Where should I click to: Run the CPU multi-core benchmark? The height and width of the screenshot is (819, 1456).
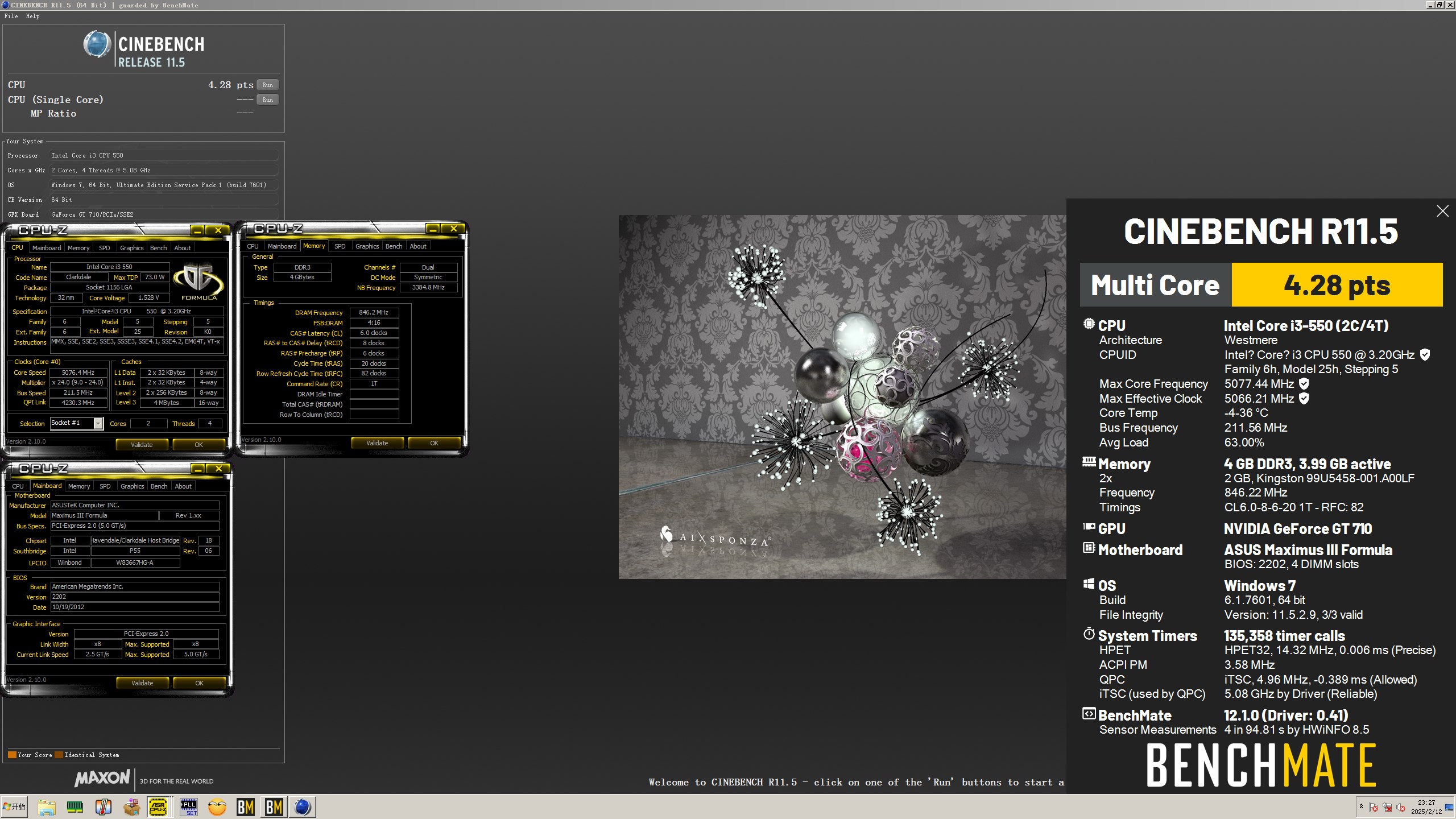click(x=267, y=85)
